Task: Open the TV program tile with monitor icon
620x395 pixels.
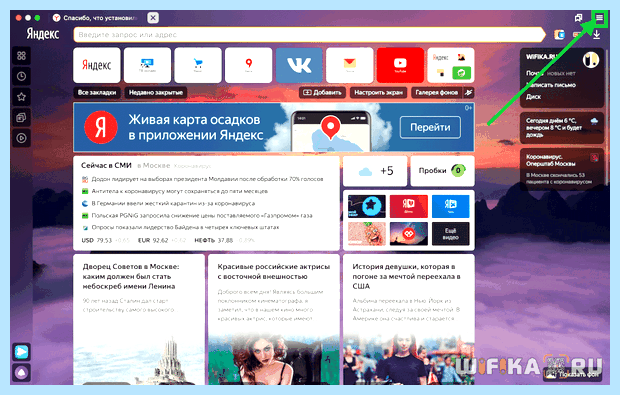Action: (x=147, y=65)
